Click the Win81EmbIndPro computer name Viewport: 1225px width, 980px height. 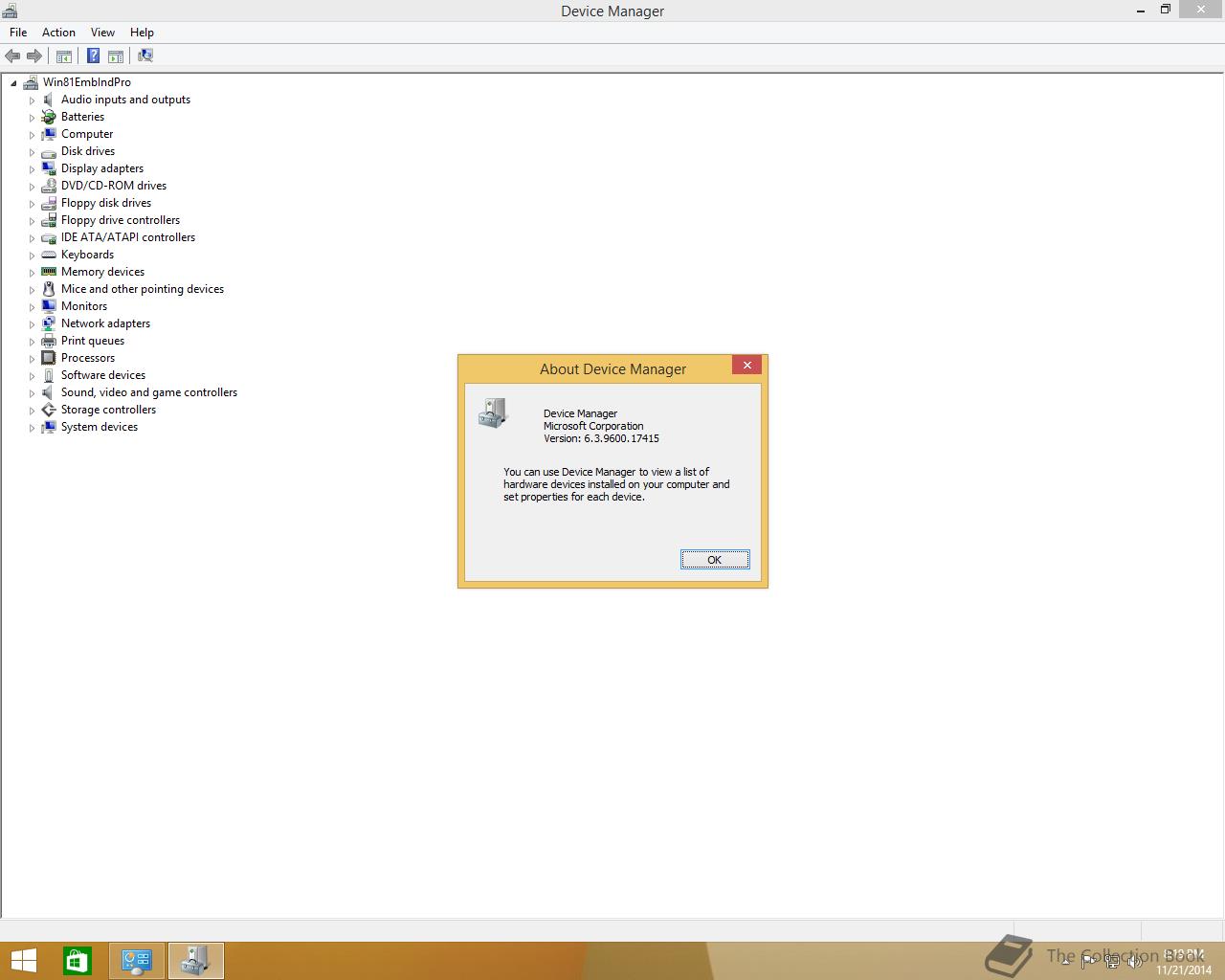click(x=87, y=82)
